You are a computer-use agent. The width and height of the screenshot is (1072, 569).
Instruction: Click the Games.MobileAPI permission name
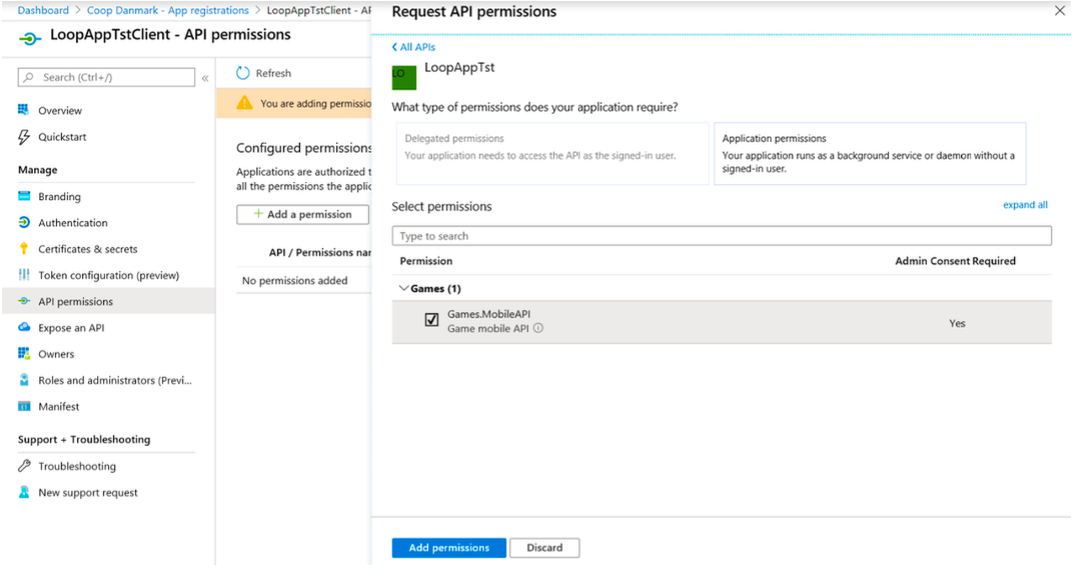pos(489,314)
